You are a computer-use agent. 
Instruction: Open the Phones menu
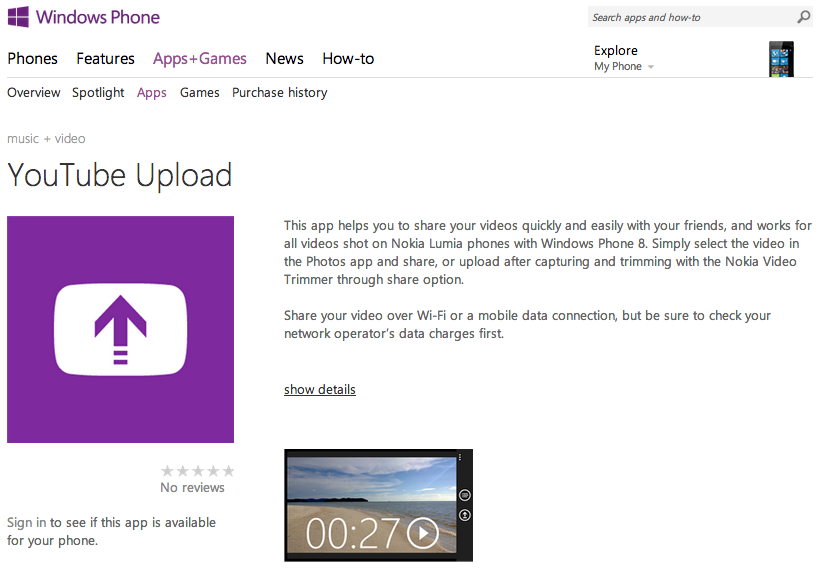click(33, 58)
